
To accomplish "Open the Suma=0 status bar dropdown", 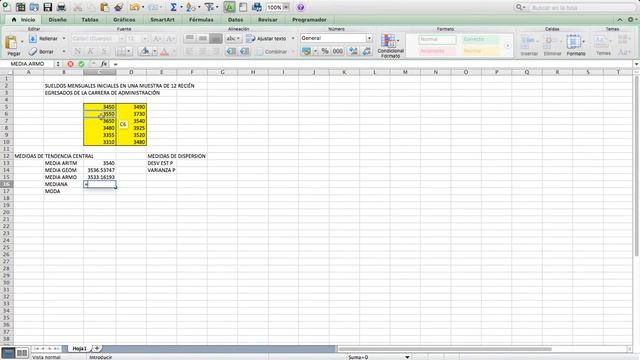I will pyautogui.click(x=407, y=357).
